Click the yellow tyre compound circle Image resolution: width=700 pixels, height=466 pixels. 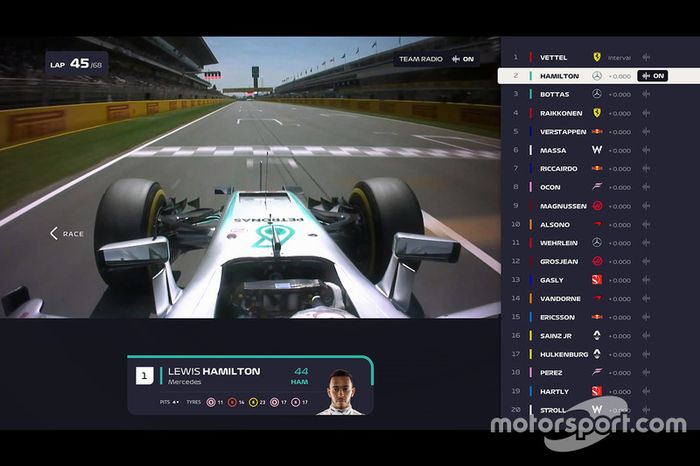coord(253,401)
